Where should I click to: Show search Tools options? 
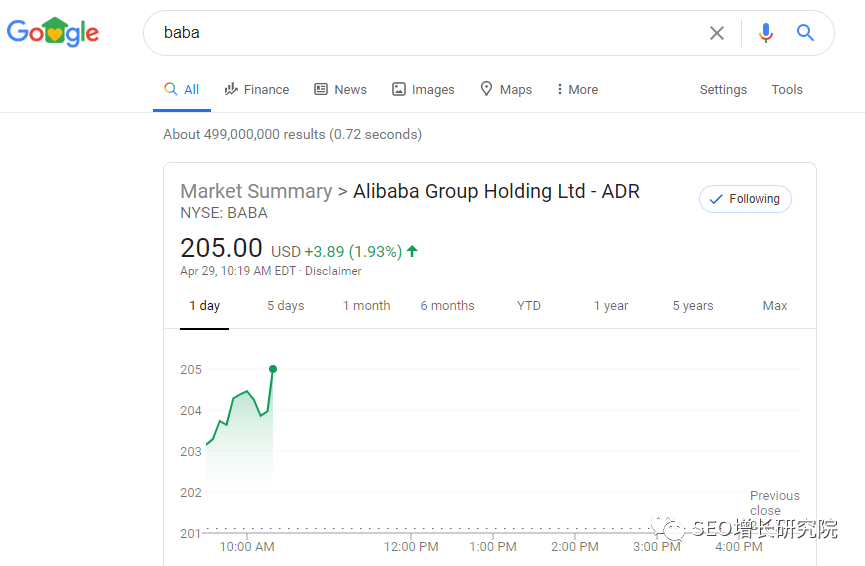(787, 90)
